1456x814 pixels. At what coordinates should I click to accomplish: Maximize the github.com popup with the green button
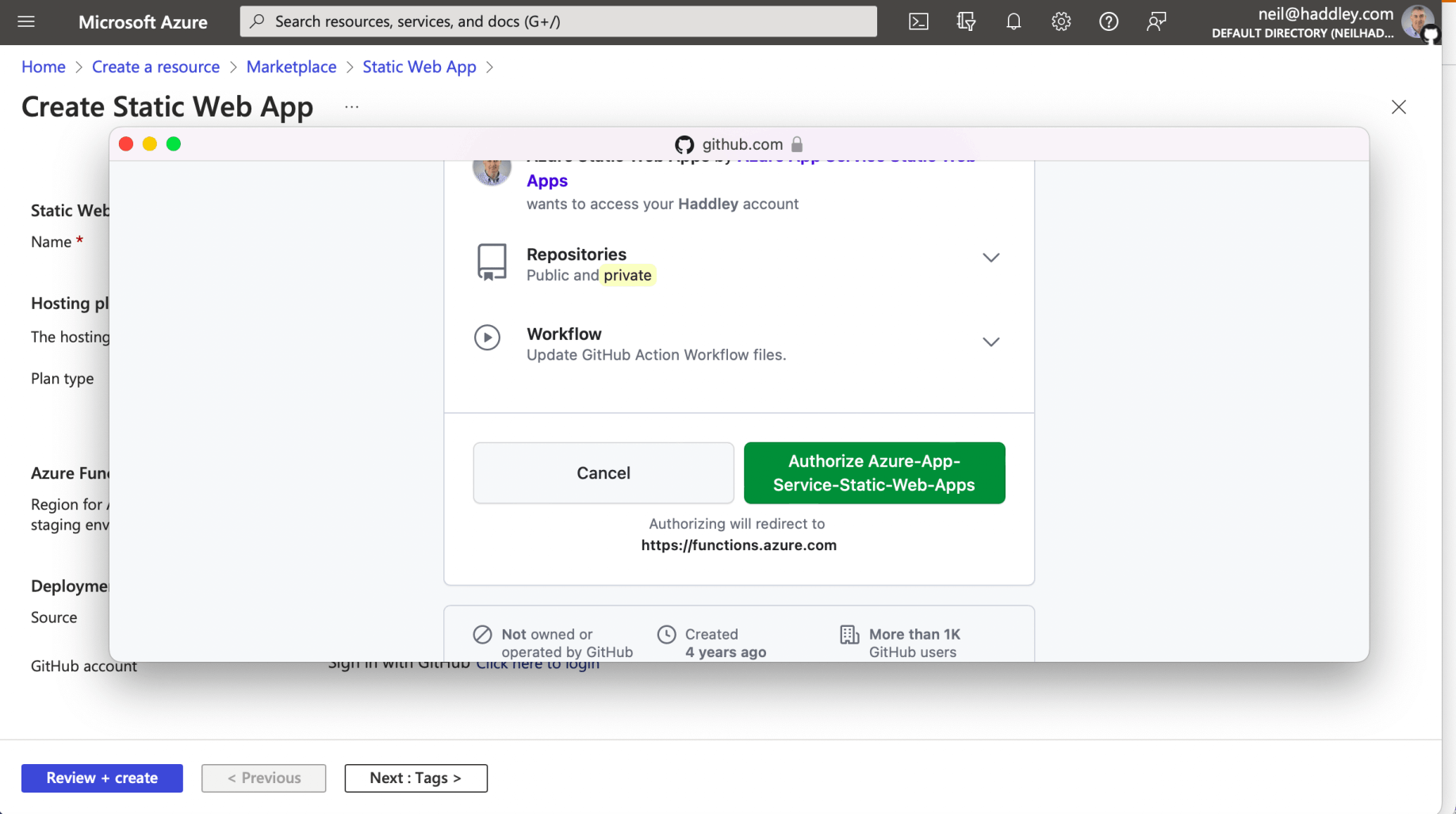pyautogui.click(x=174, y=143)
